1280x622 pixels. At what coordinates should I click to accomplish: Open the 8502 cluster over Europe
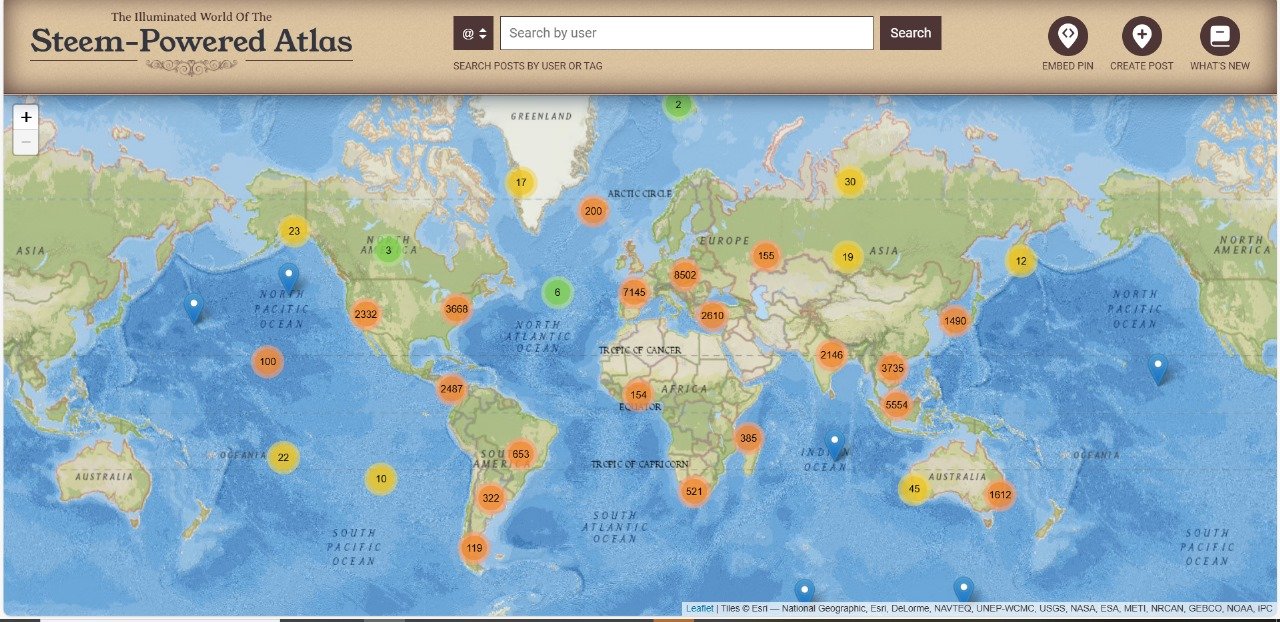tap(685, 275)
